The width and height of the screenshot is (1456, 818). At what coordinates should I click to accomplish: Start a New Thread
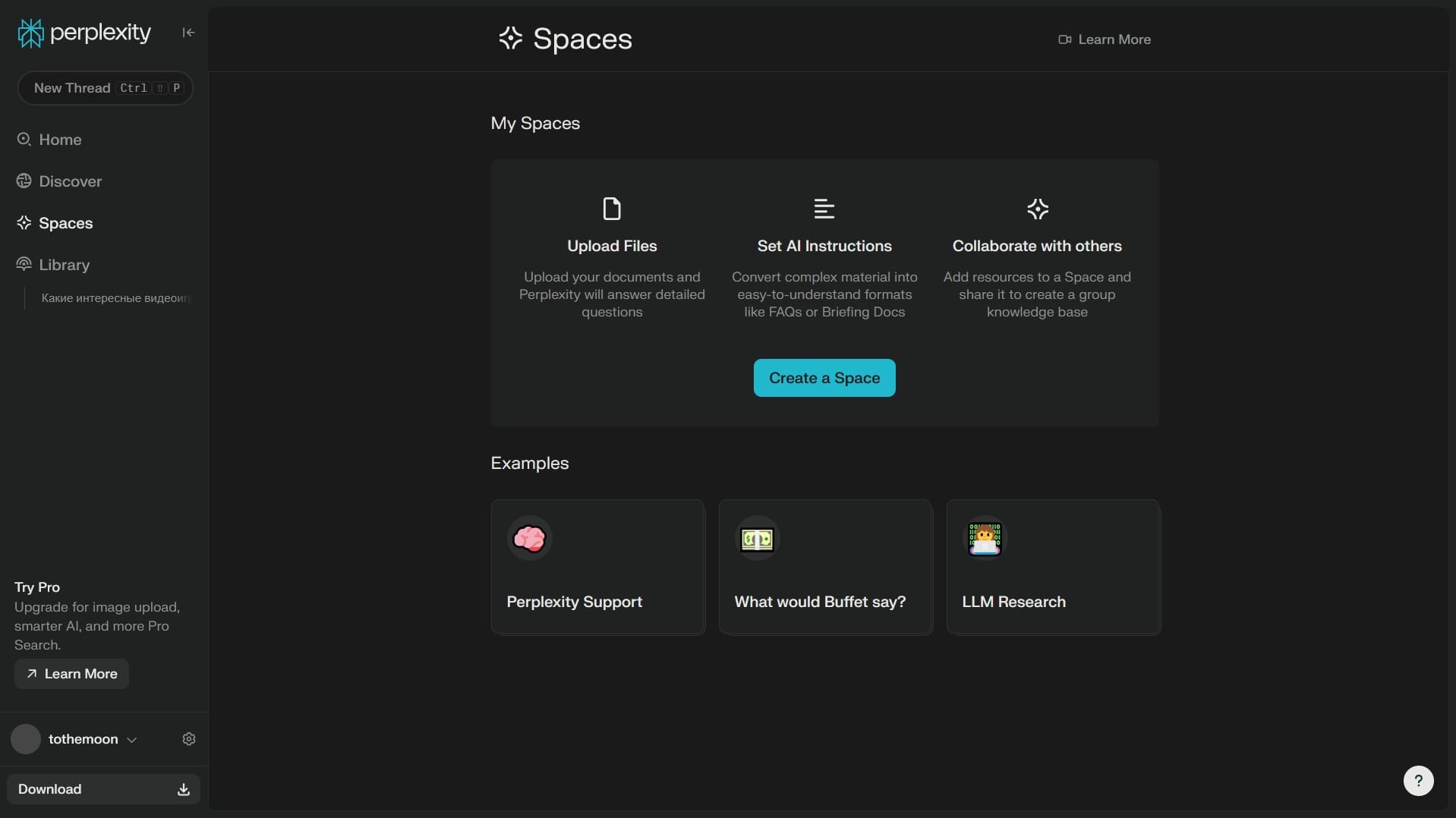pyautogui.click(x=105, y=88)
